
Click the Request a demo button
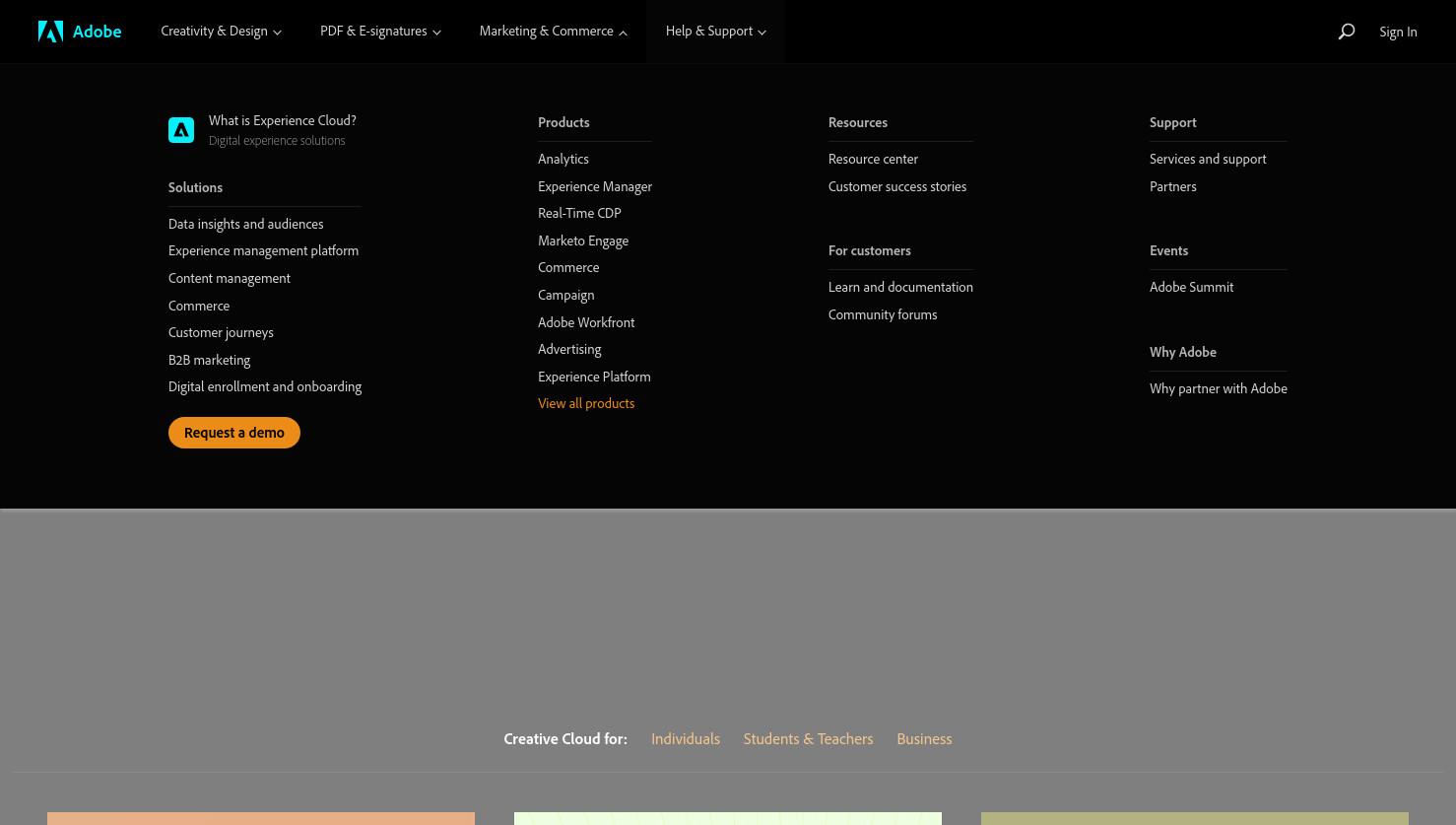[x=234, y=433]
